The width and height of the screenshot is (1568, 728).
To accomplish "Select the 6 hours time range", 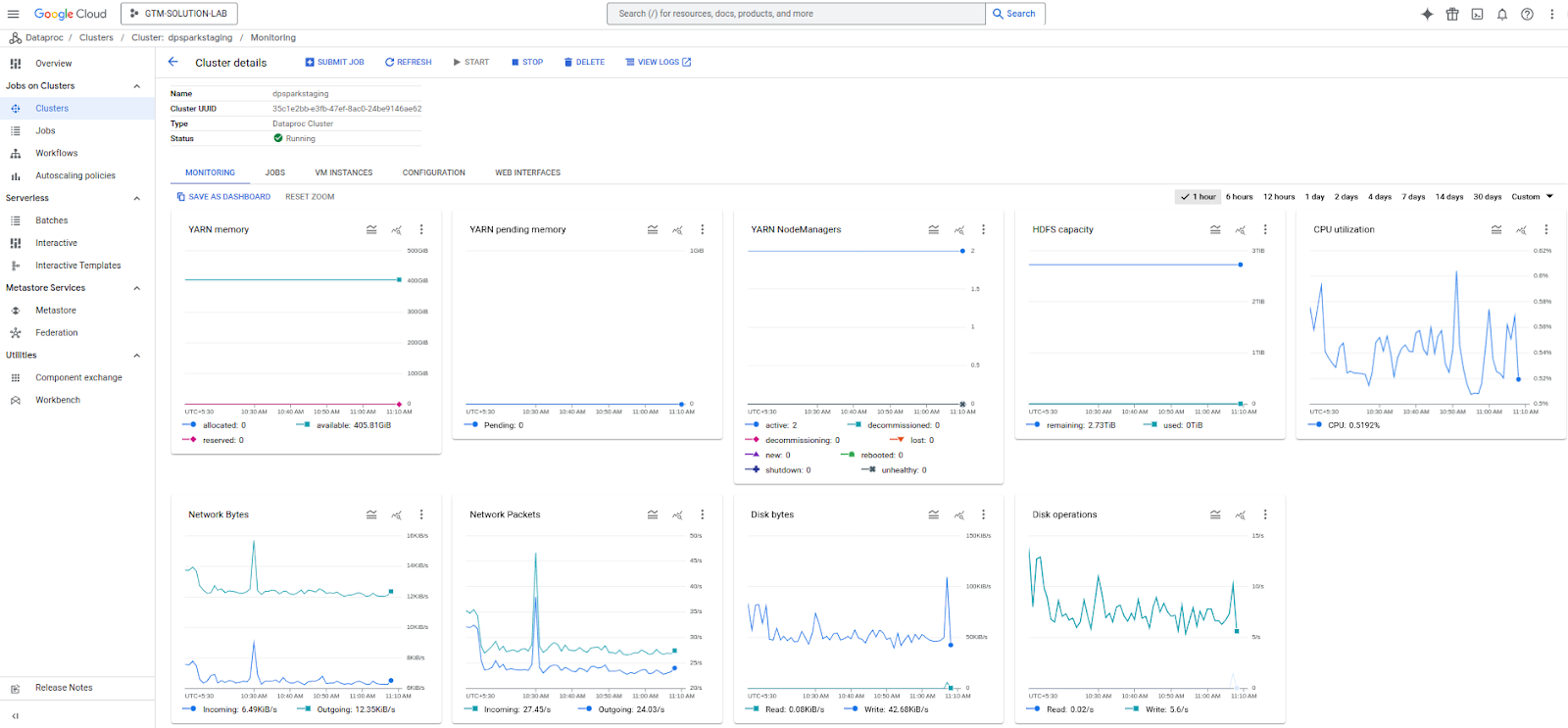I will click(1240, 197).
